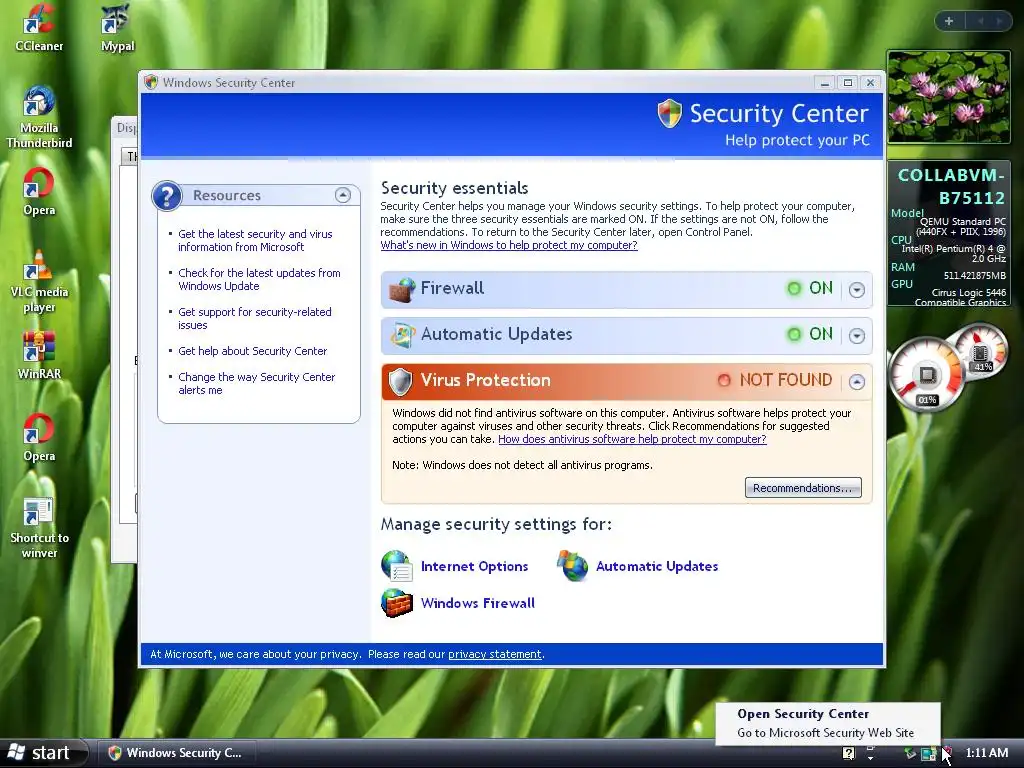Click the Automatic Updates ON status indicator
1024x768 pixels.
(x=810, y=334)
